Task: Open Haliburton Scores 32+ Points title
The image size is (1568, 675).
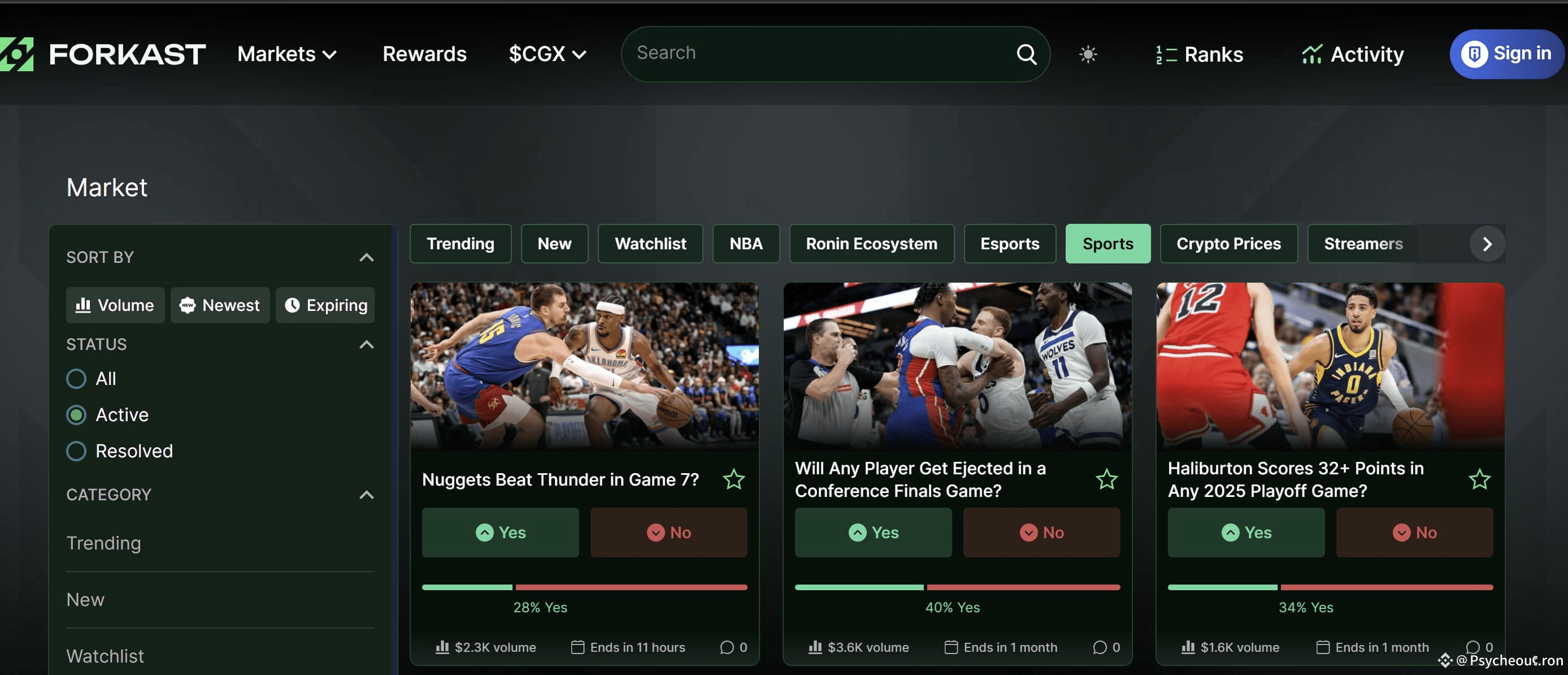Action: click(x=1295, y=479)
